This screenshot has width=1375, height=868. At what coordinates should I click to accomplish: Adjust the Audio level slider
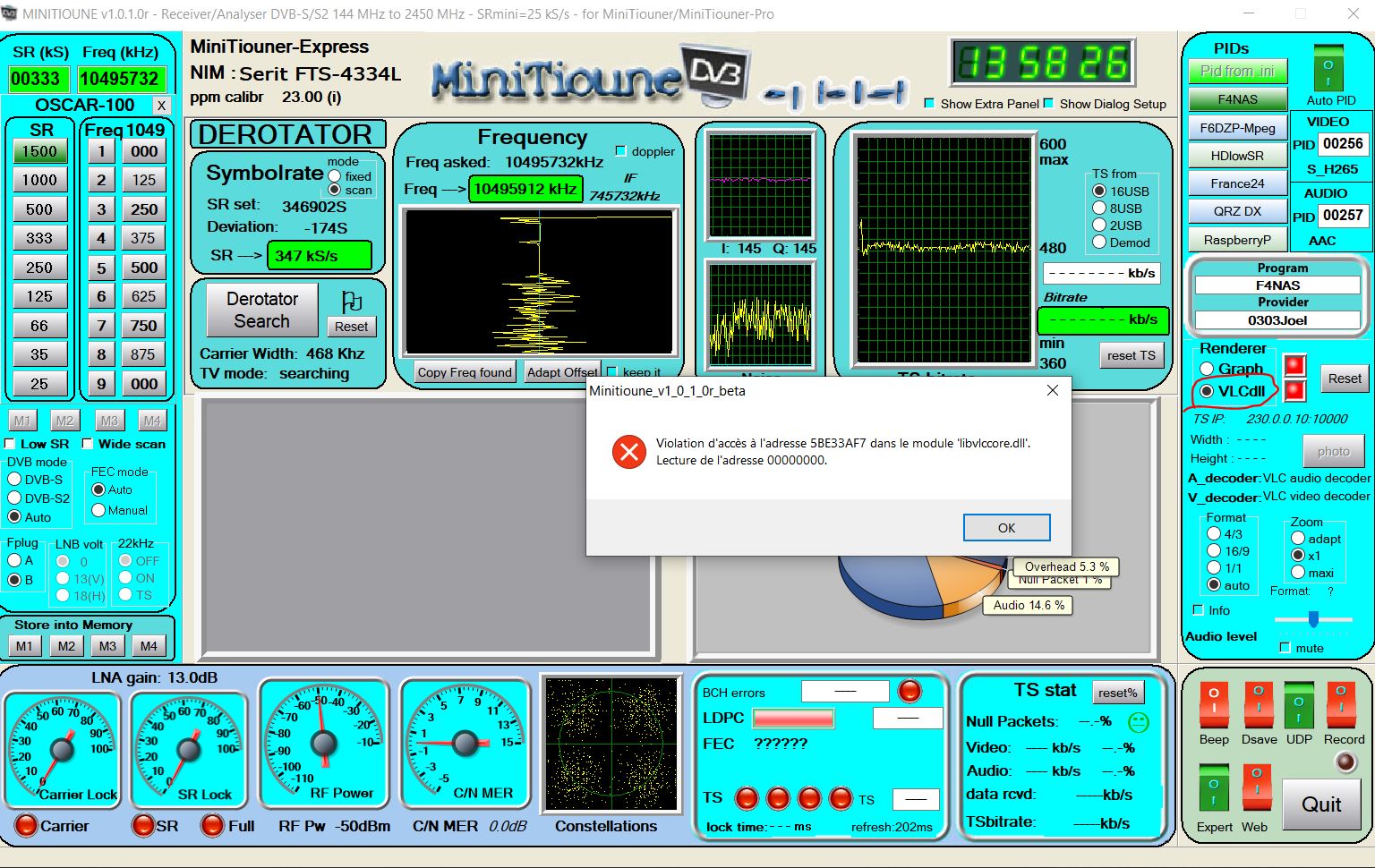click(1312, 618)
